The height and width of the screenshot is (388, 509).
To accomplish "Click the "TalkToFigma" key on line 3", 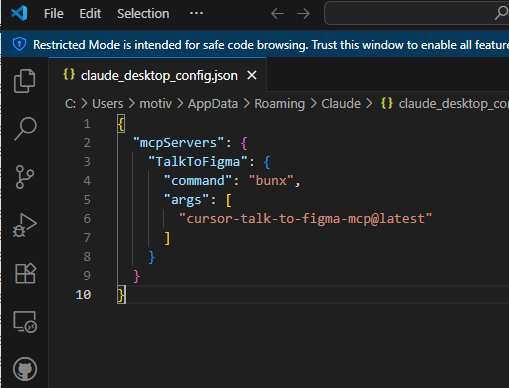I will pos(198,162).
